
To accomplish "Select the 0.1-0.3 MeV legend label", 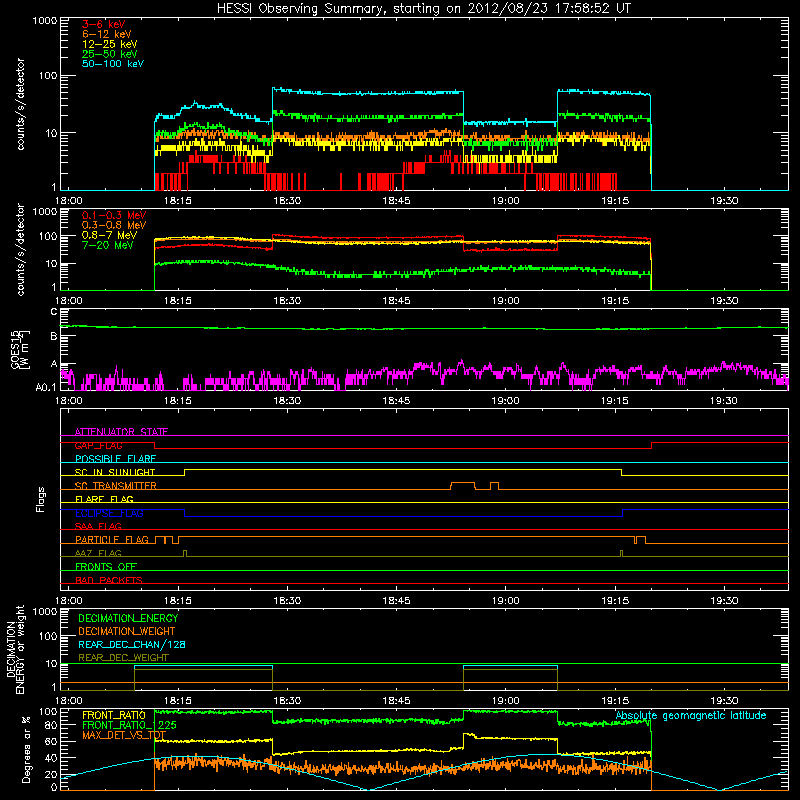I will pyautogui.click(x=114, y=215).
